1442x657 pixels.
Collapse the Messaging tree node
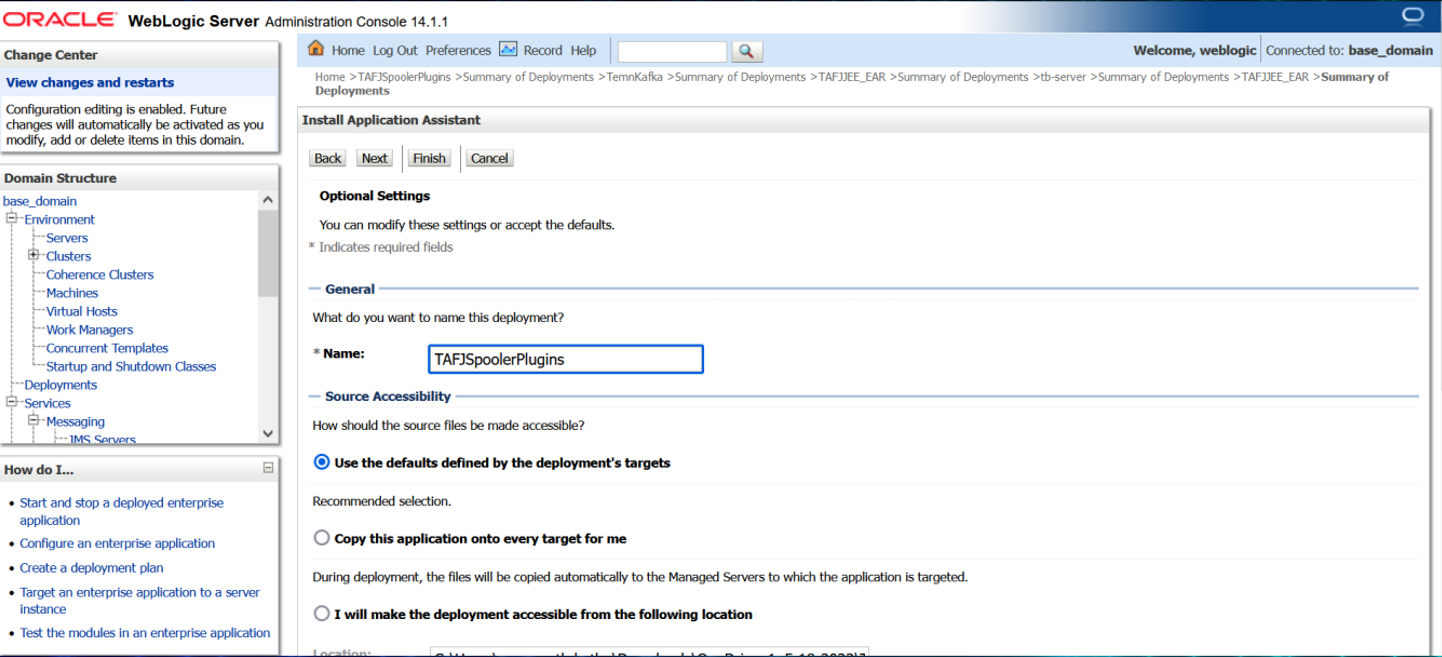click(x=33, y=421)
